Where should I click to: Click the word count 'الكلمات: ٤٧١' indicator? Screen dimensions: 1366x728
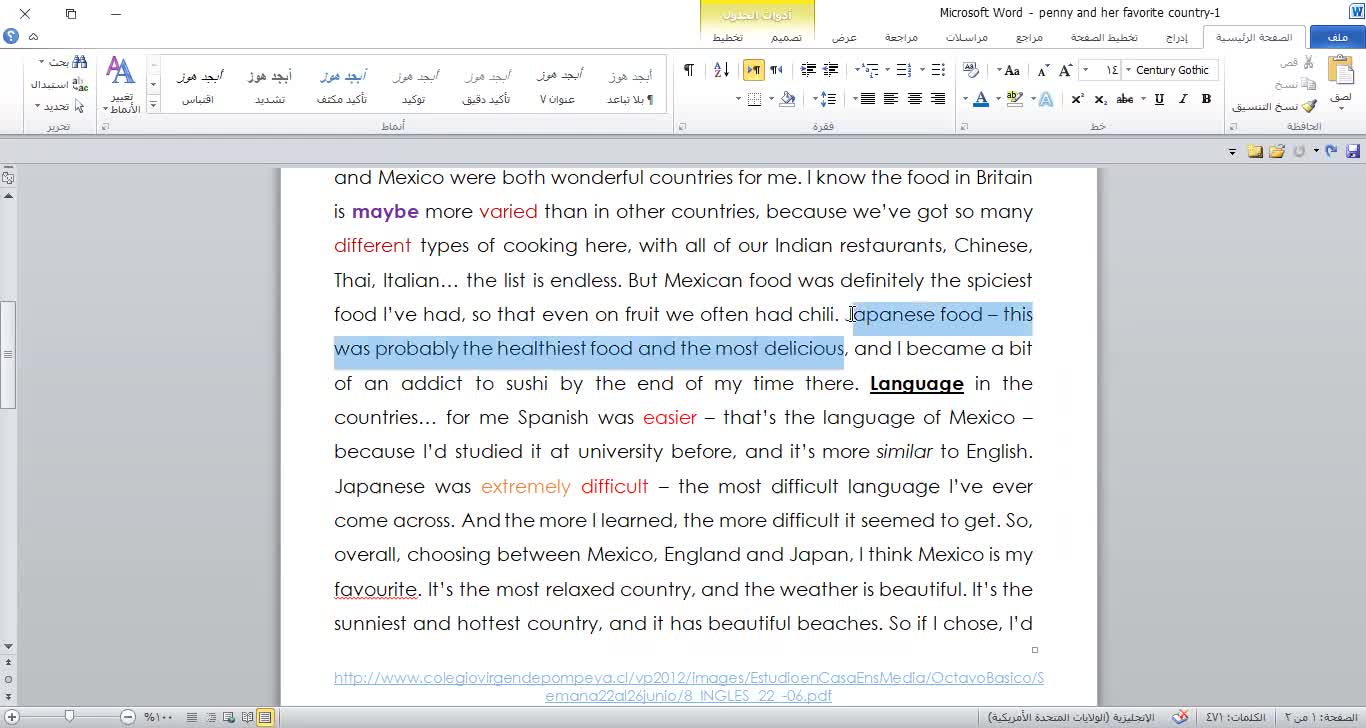(1235, 717)
